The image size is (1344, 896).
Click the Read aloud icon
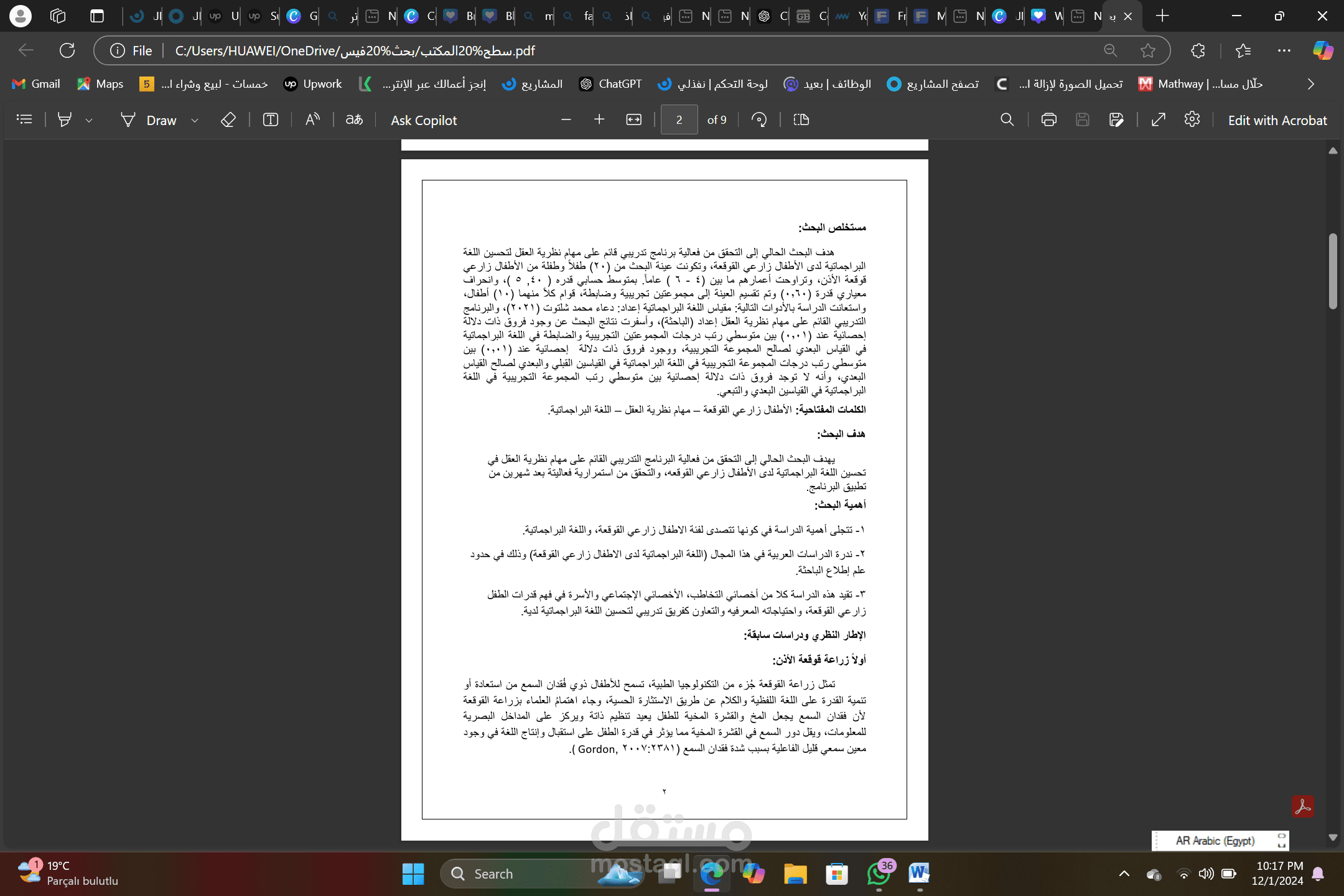click(x=312, y=119)
